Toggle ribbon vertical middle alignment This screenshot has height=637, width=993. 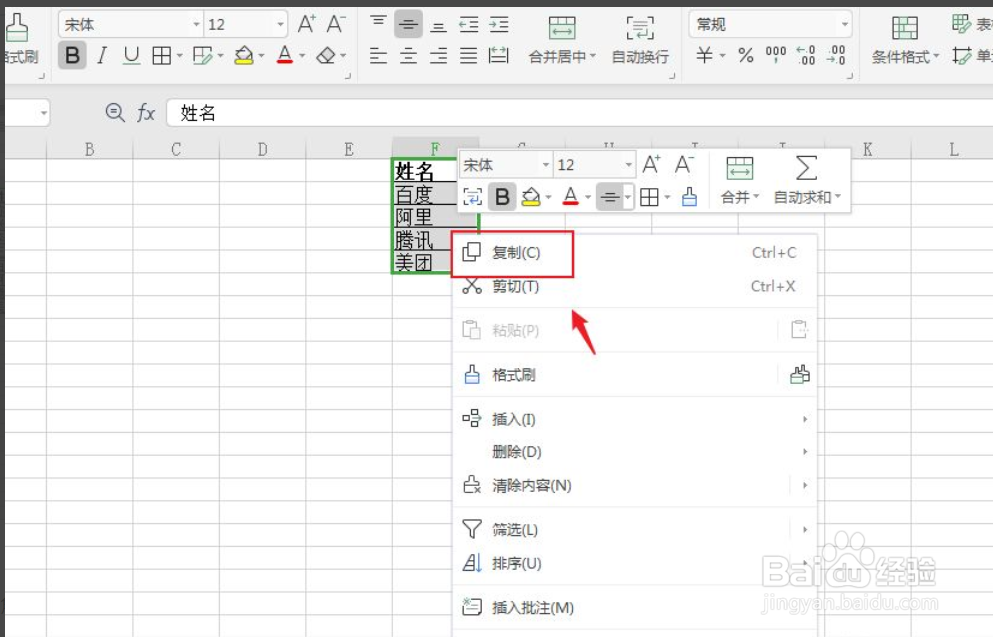tap(408, 25)
